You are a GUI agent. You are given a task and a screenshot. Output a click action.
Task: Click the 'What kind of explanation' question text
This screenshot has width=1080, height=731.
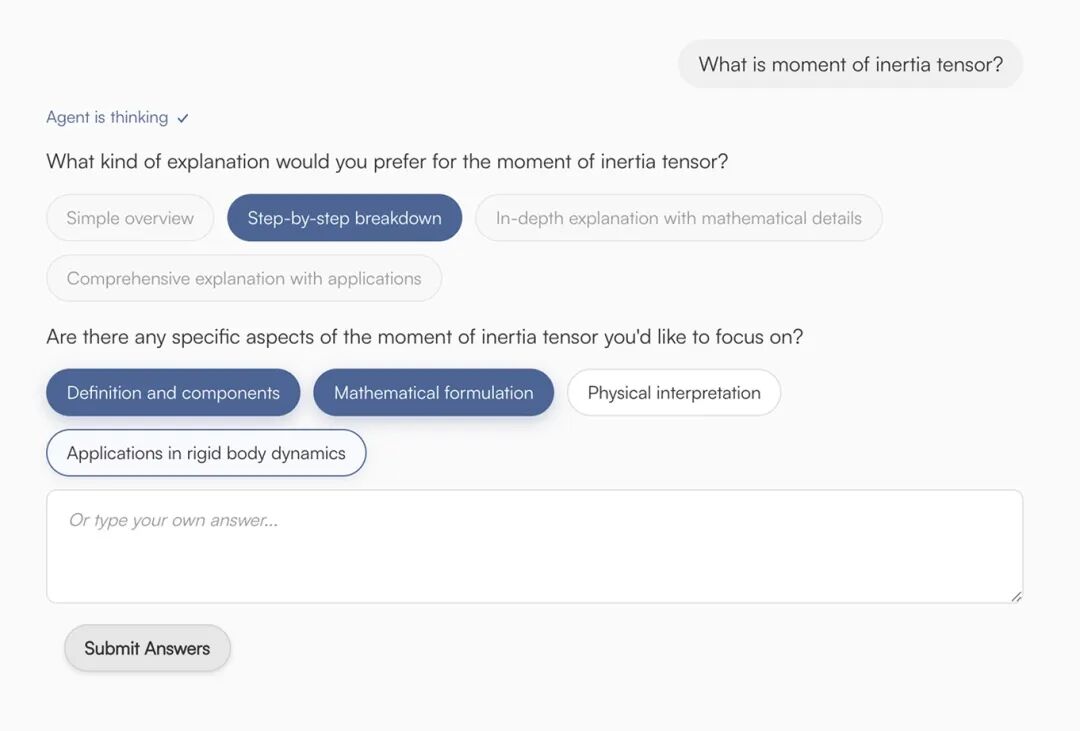387,161
